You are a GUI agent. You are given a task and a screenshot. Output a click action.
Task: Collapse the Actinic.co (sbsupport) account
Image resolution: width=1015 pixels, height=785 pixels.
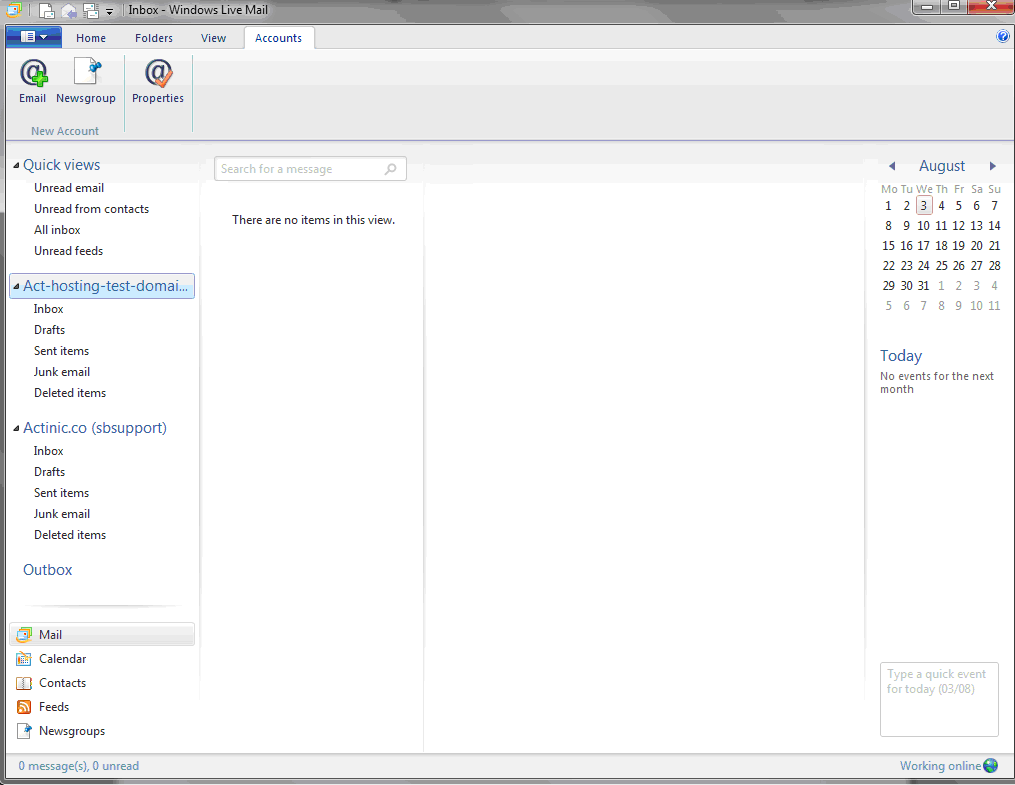16,429
